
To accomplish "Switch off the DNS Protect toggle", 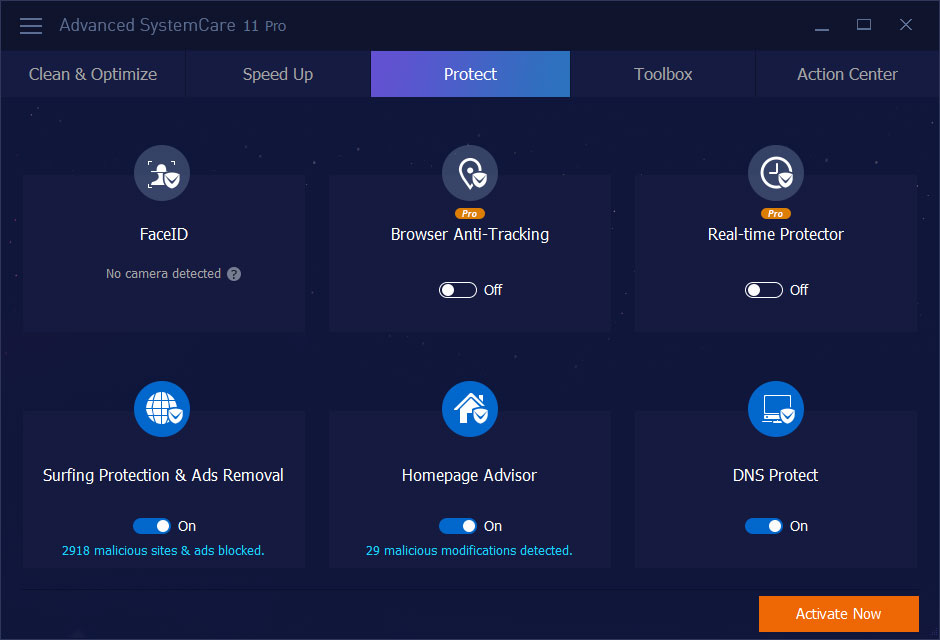I will tap(764, 526).
